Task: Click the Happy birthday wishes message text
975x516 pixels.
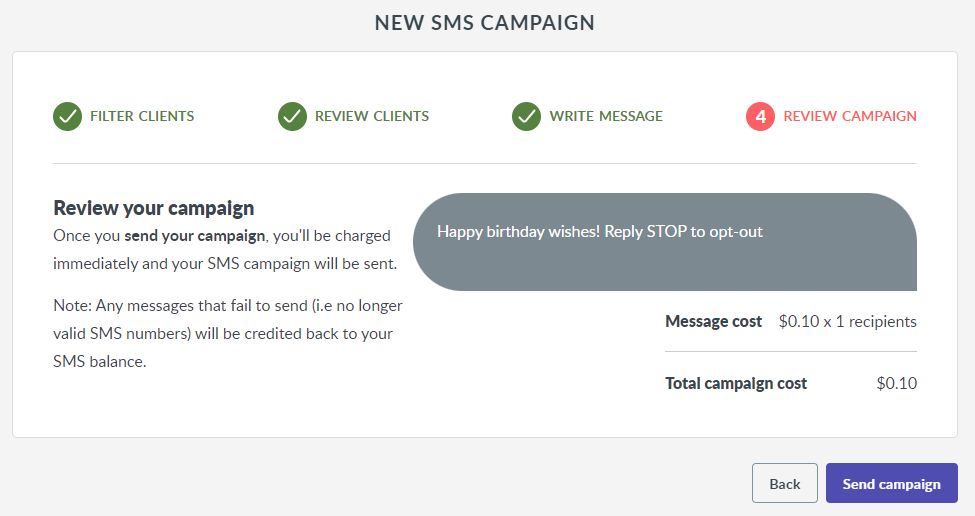Action: (600, 232)
